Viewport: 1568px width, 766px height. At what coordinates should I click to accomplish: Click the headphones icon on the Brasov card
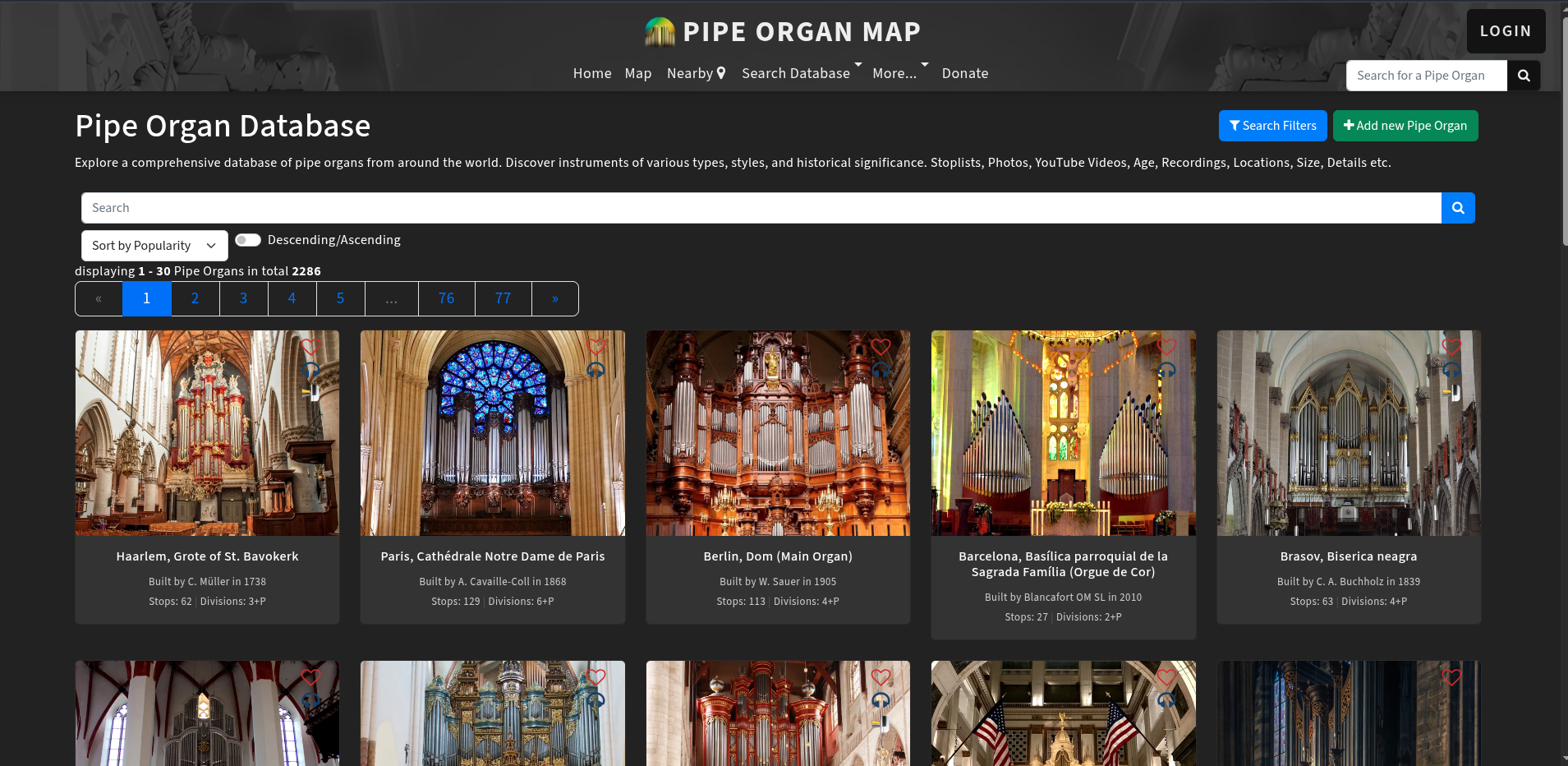[x=1451, y=370]
